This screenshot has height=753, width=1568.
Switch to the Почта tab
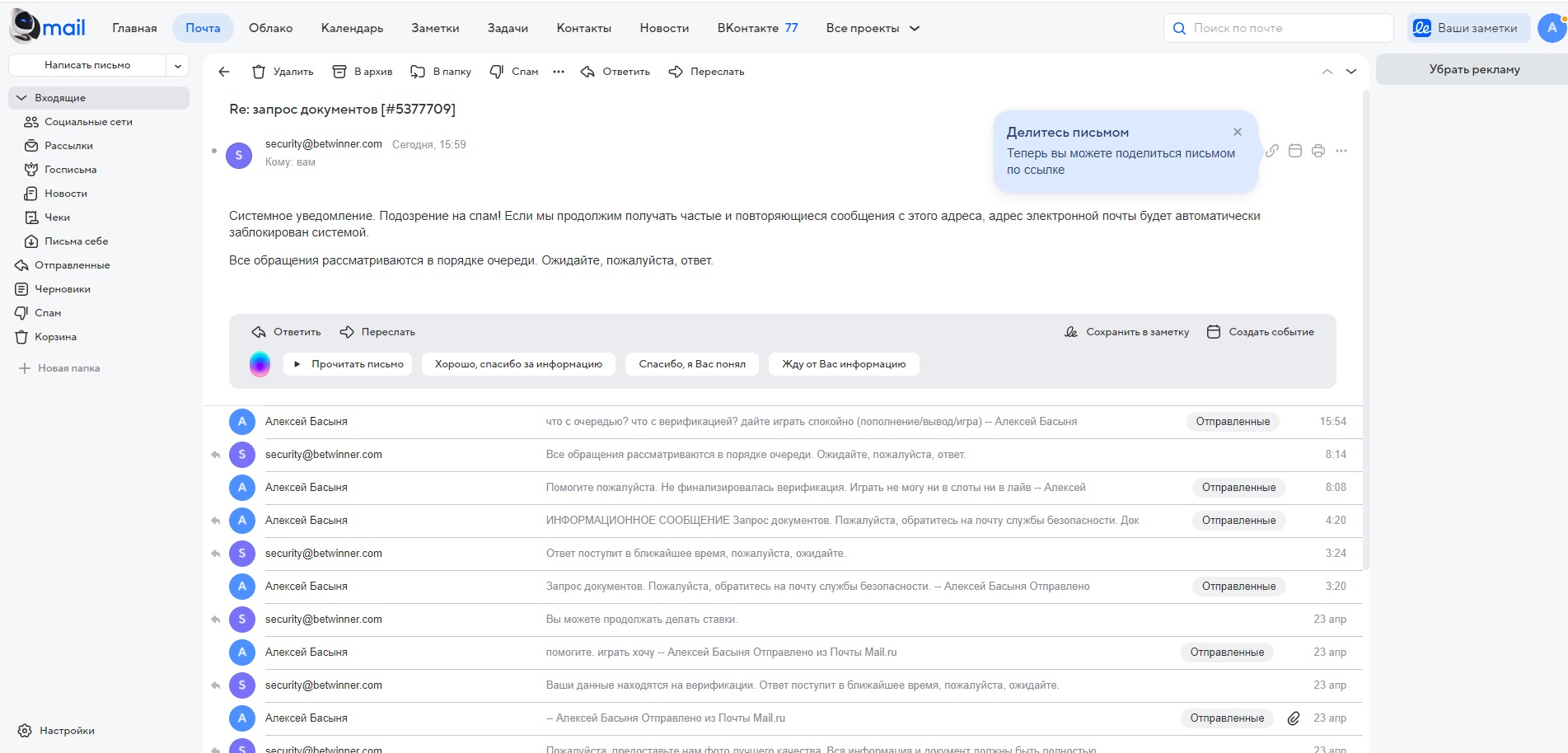tap(203, 28)
